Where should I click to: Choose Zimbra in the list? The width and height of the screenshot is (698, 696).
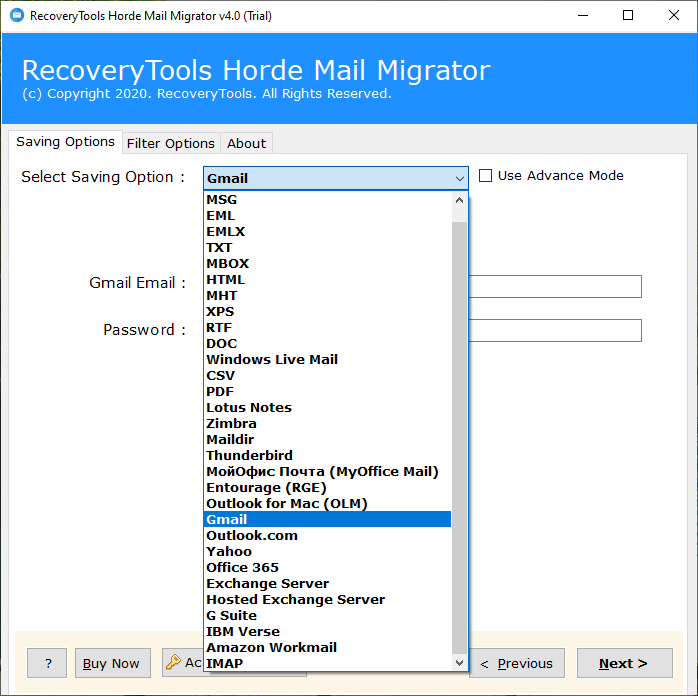(x=328, y=424)
